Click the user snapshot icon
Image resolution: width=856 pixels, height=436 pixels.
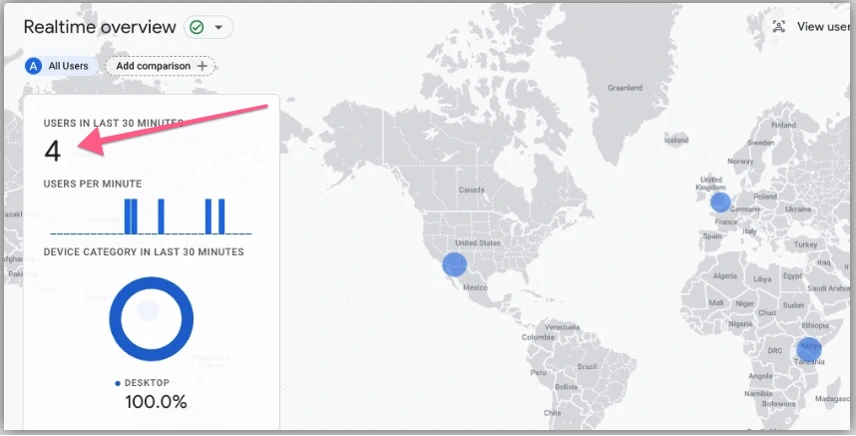click(779, 26)
